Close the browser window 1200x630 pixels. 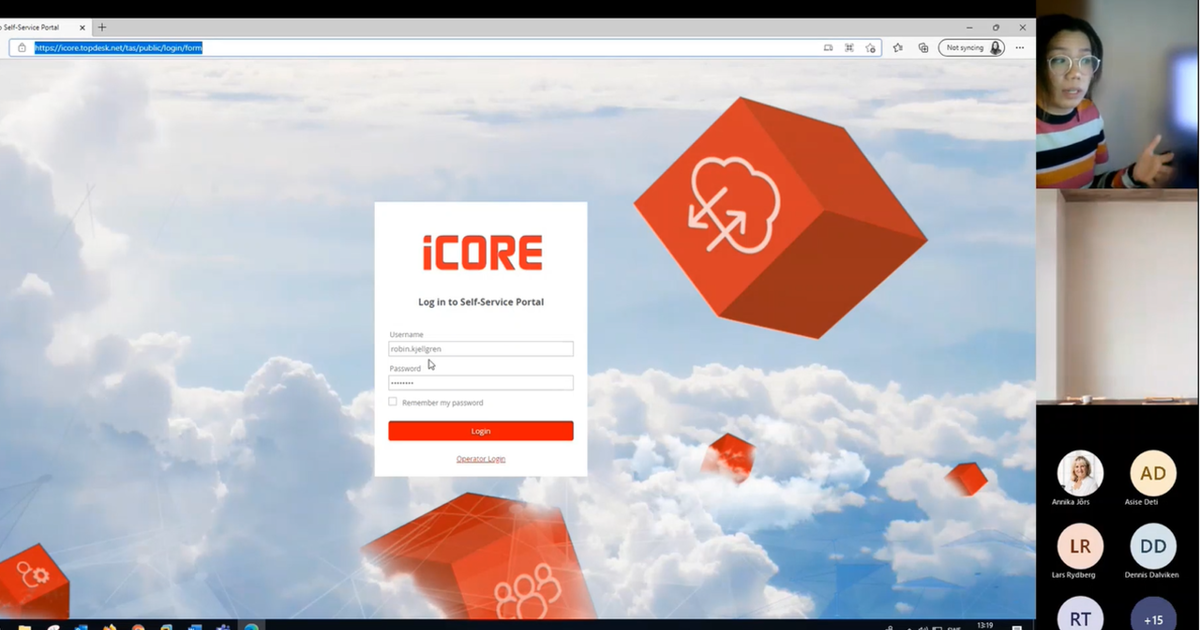tap(1022, 27)
